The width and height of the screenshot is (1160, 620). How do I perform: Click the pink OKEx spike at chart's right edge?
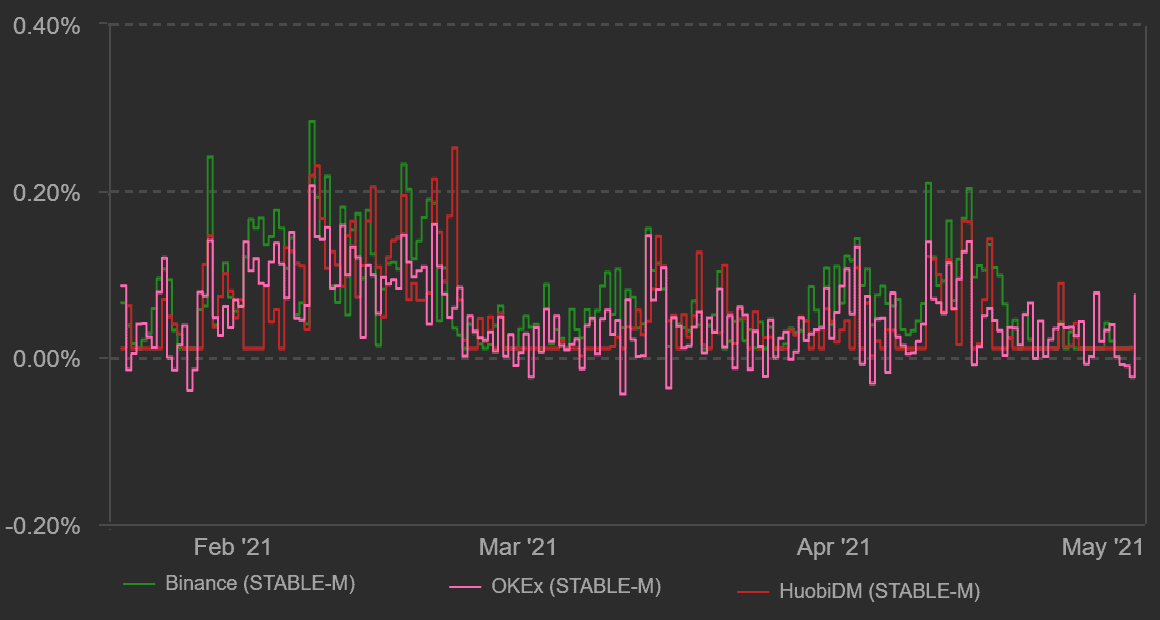coord(1135,295)
